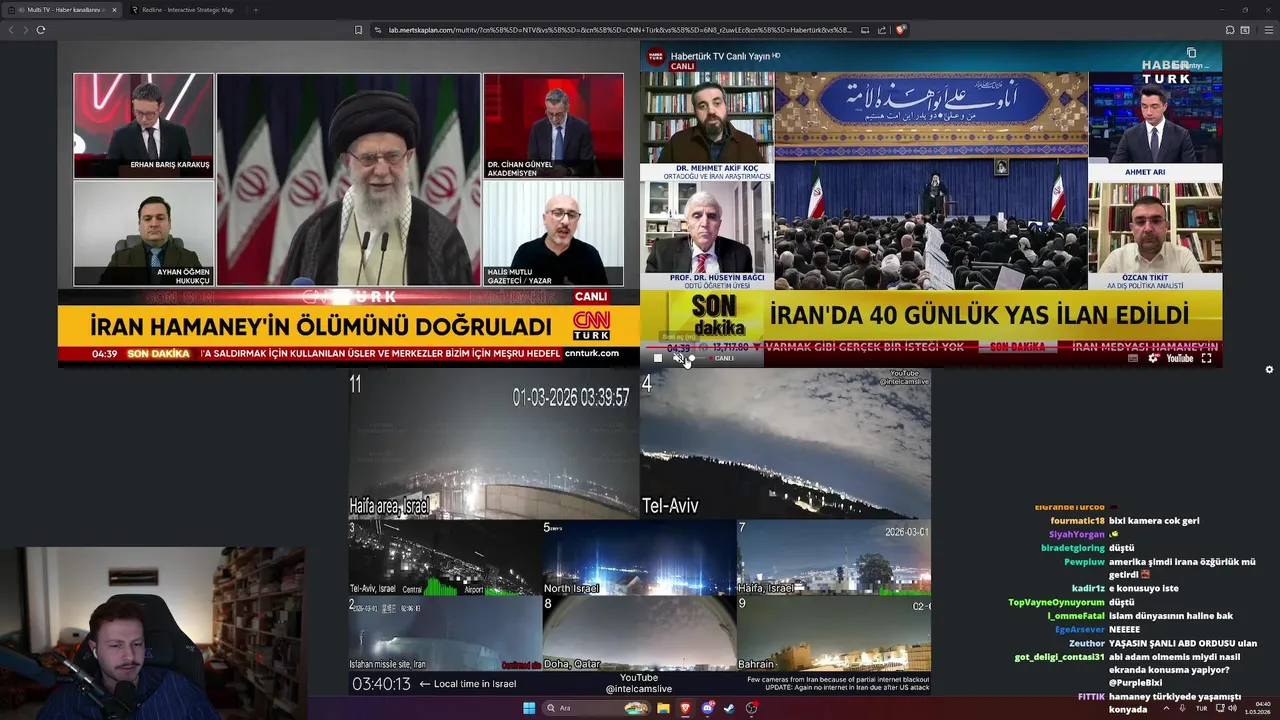Go forward in browser
1280x720 pixels.
coord(26,30)
